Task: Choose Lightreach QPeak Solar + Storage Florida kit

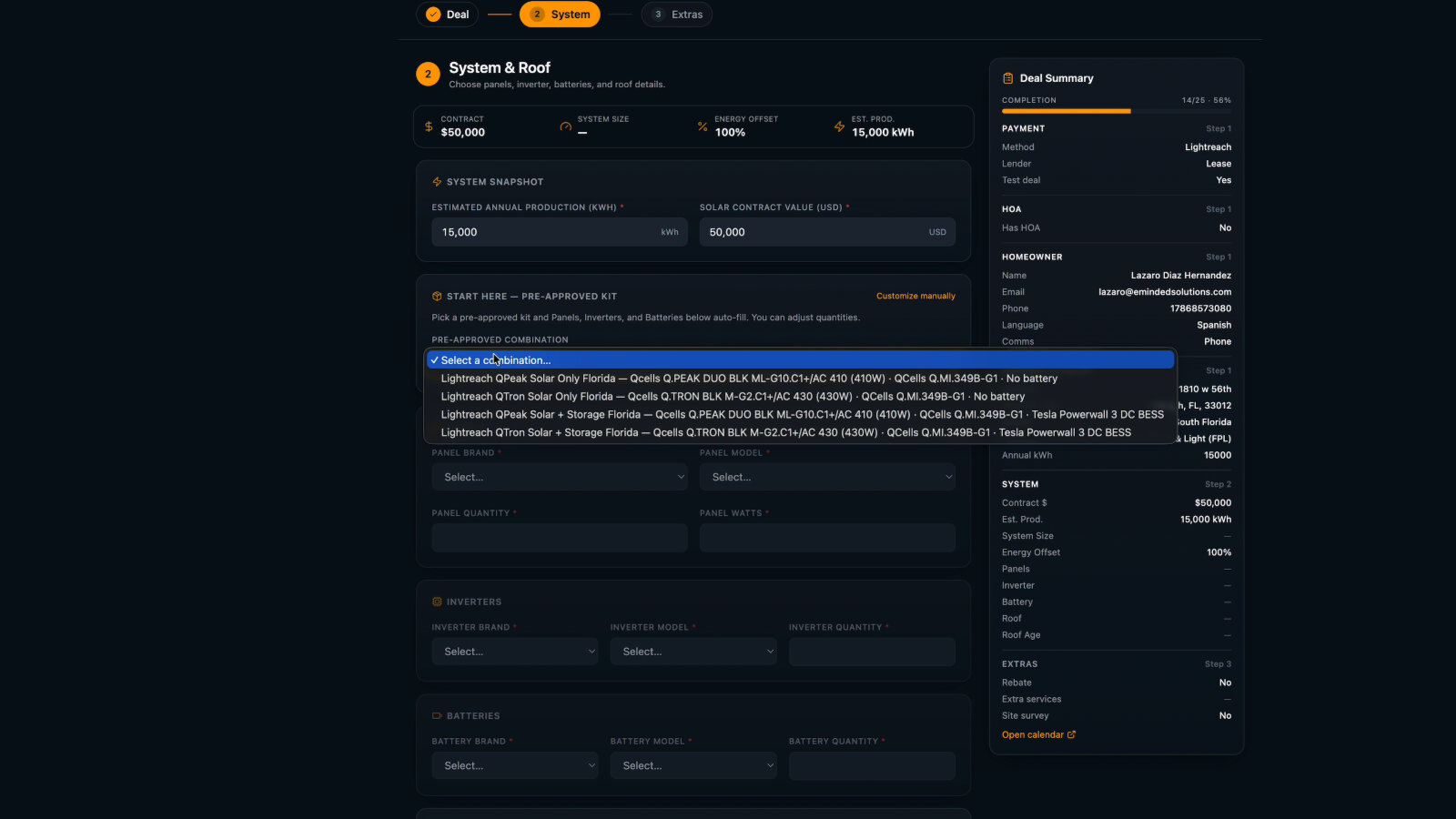Action: pyautogui.click(x=800, y=415)
